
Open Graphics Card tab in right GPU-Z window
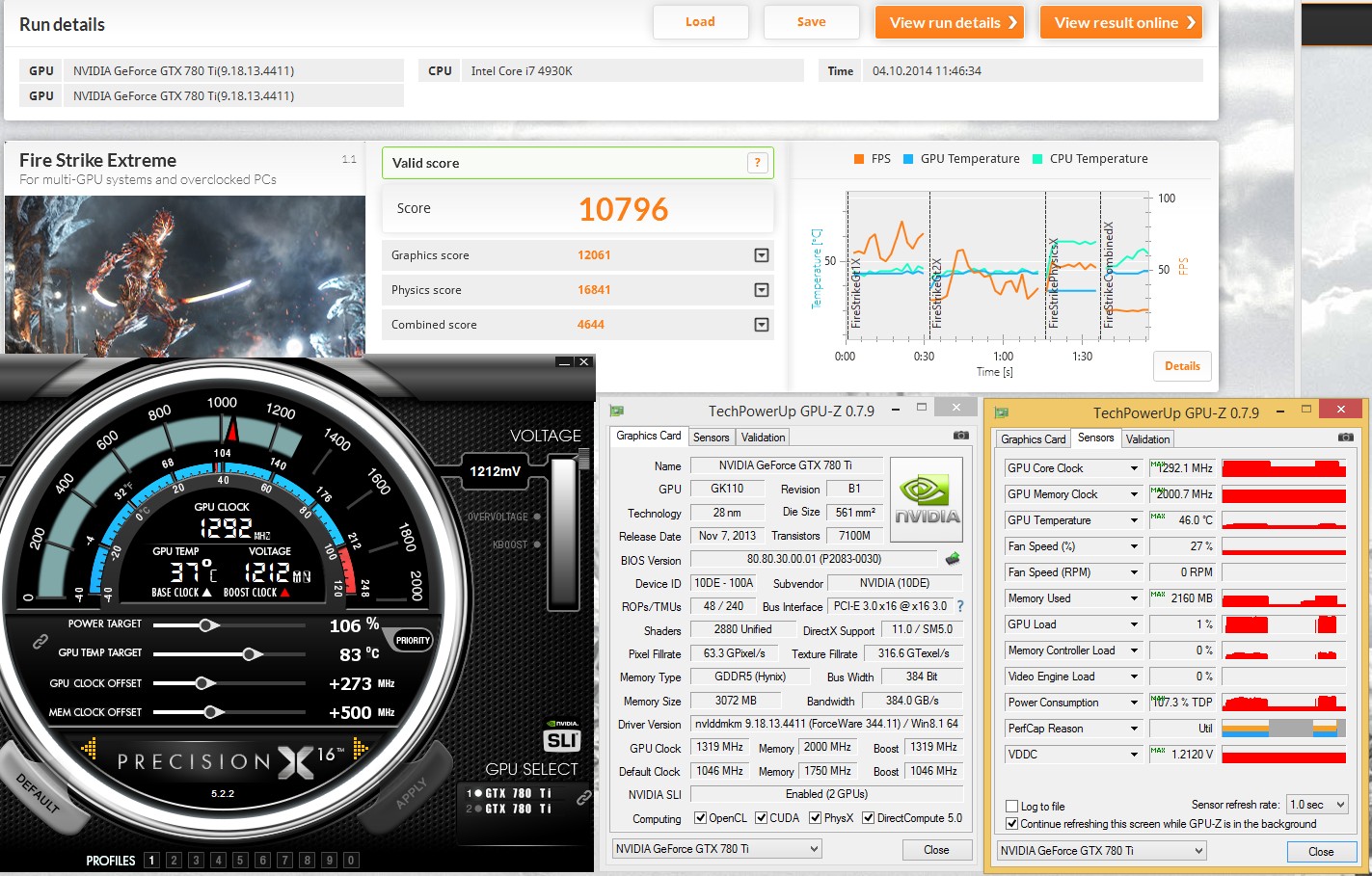[x=1034, y=439]
